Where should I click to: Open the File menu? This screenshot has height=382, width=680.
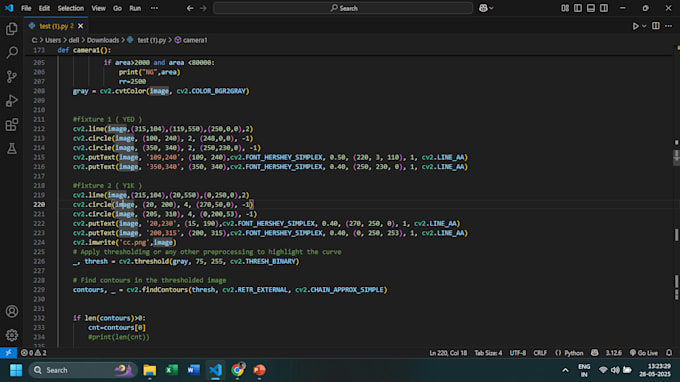[26, 8]
